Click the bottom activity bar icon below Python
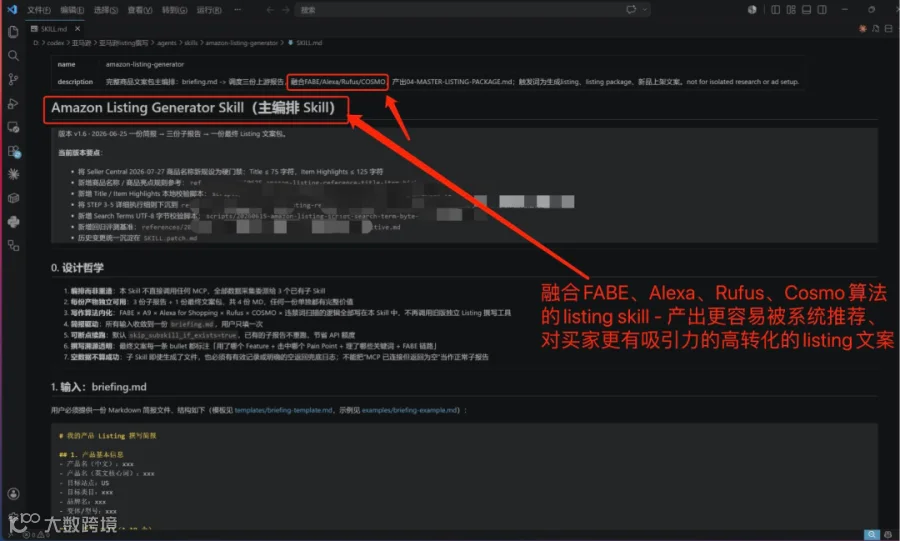The image size is (900, 541). point(13,246)
